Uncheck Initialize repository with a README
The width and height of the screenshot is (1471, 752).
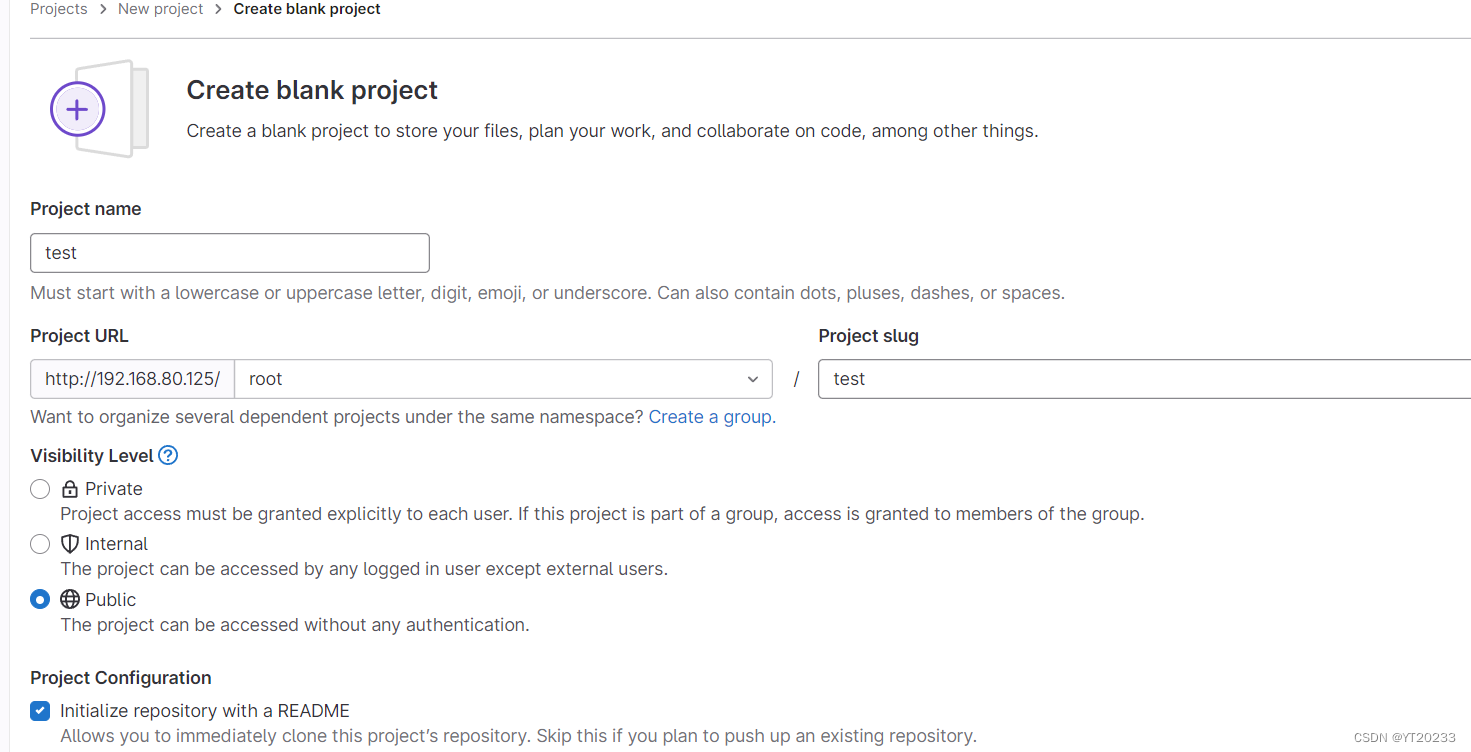(40, 711)
